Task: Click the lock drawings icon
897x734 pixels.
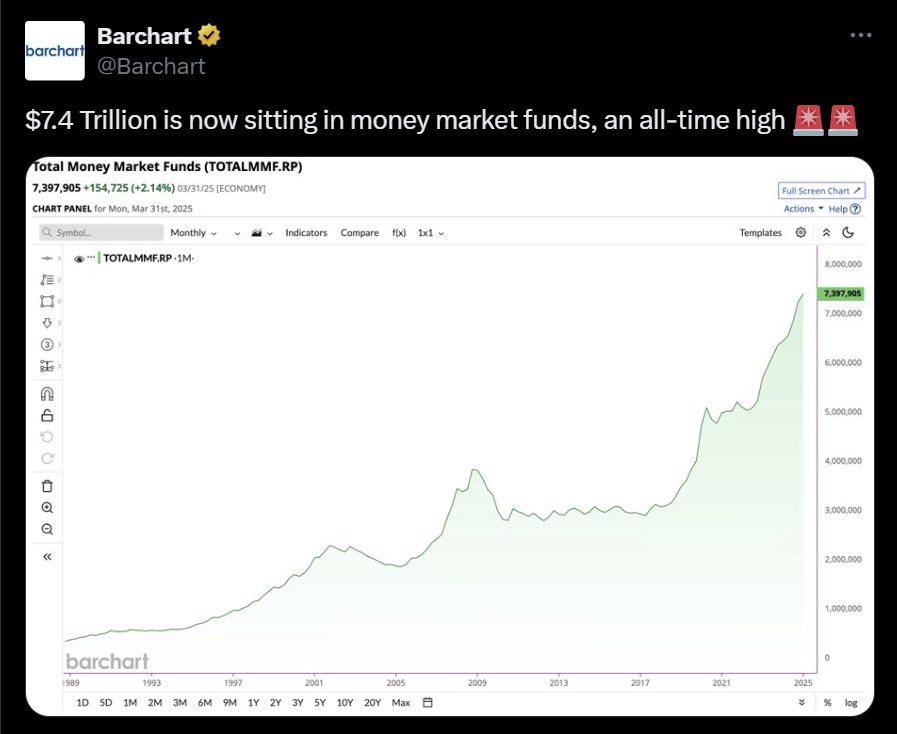Action: (x=47, y=415)
